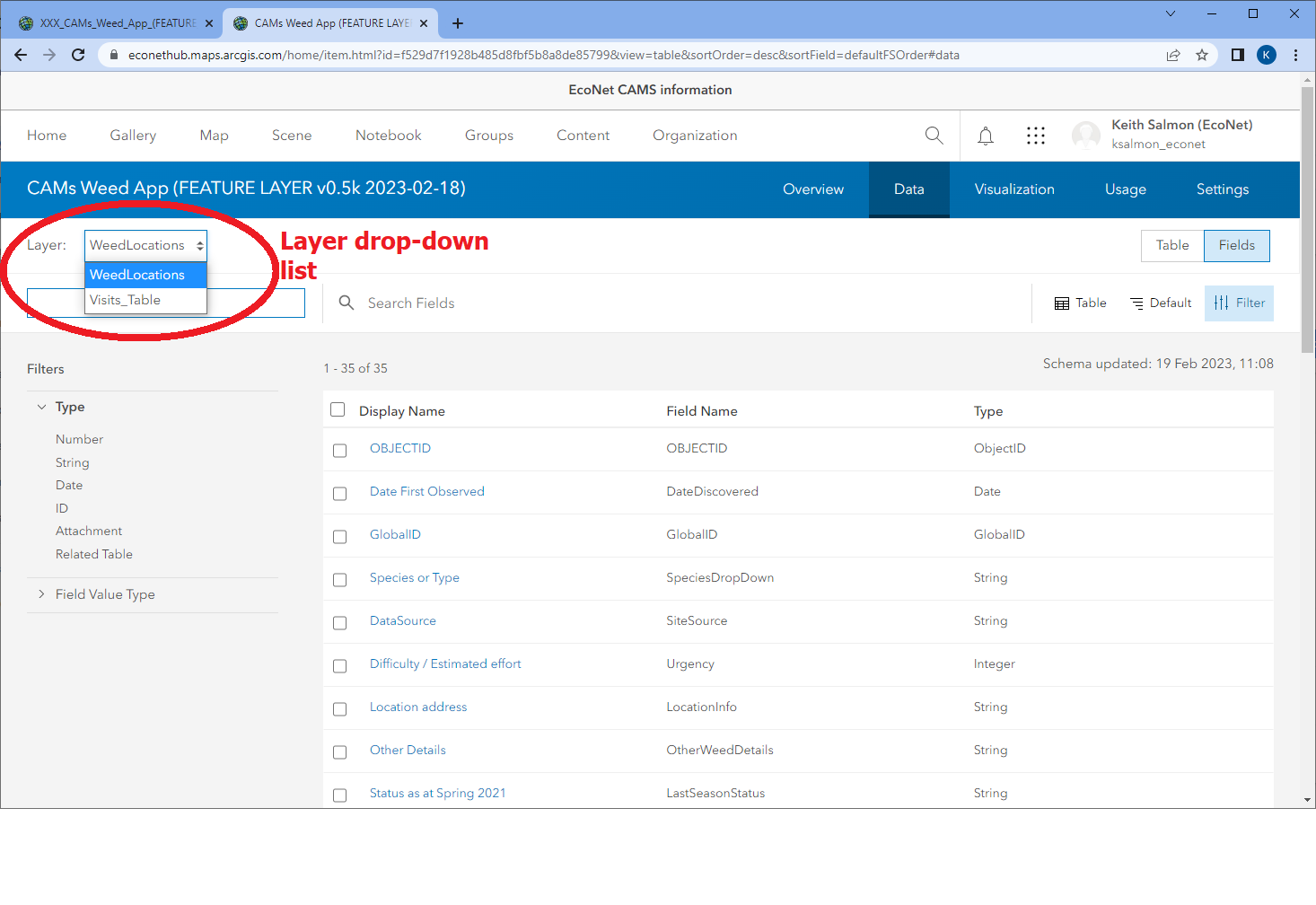Switch to Table view toggle button

click(x=1172, y=245)
